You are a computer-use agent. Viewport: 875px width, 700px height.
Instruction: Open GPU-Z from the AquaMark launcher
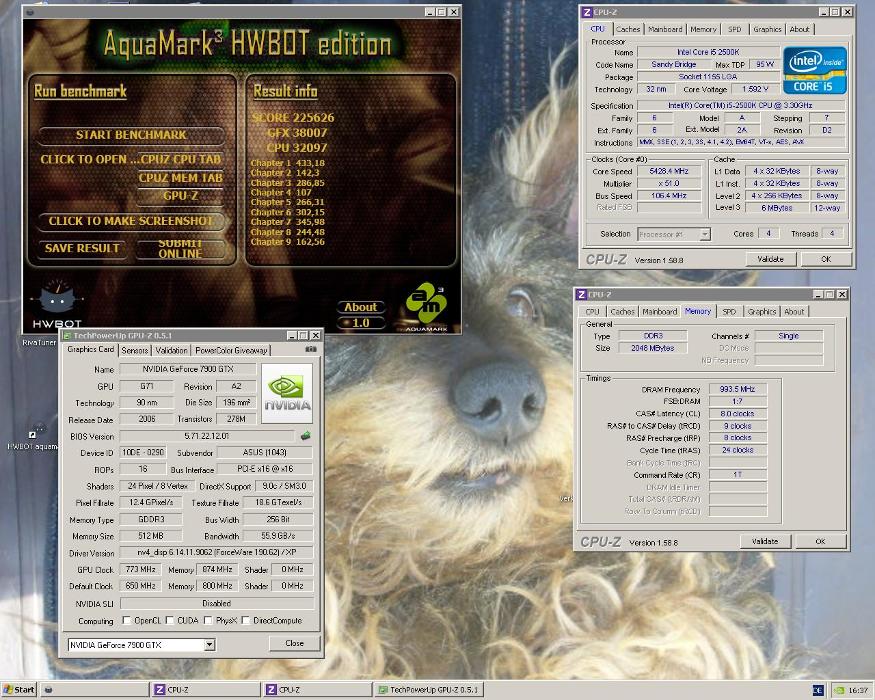(x=180, y=196)
